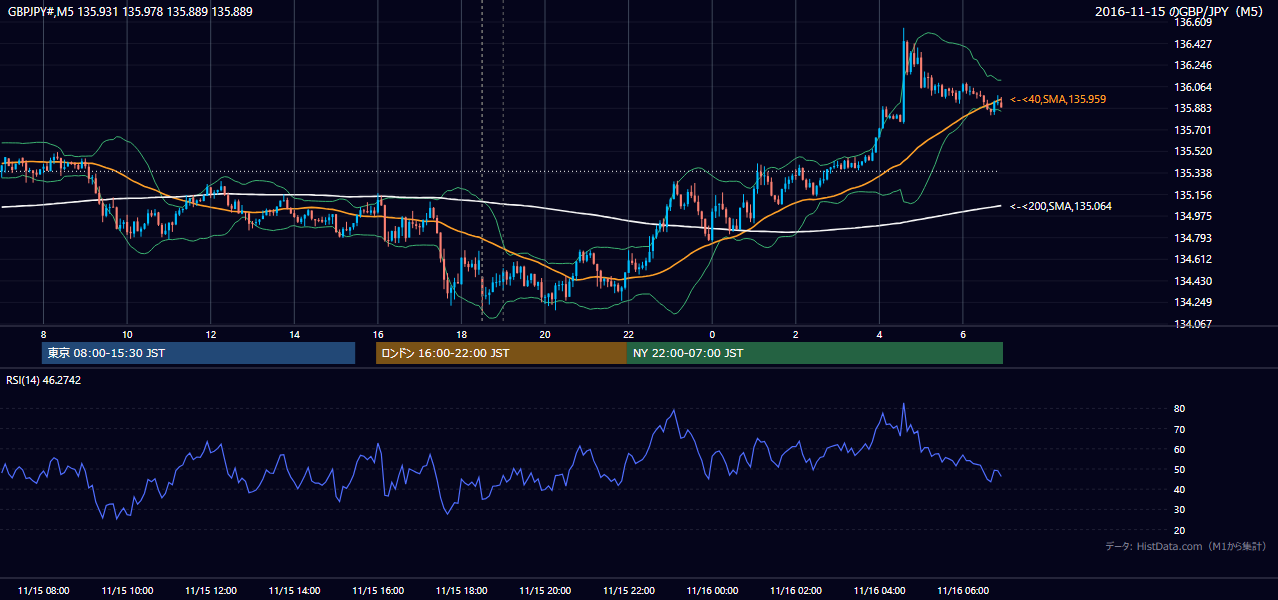
Task: Click the 11/16 02:00 time axis label
Action: (x=796, y=591)
